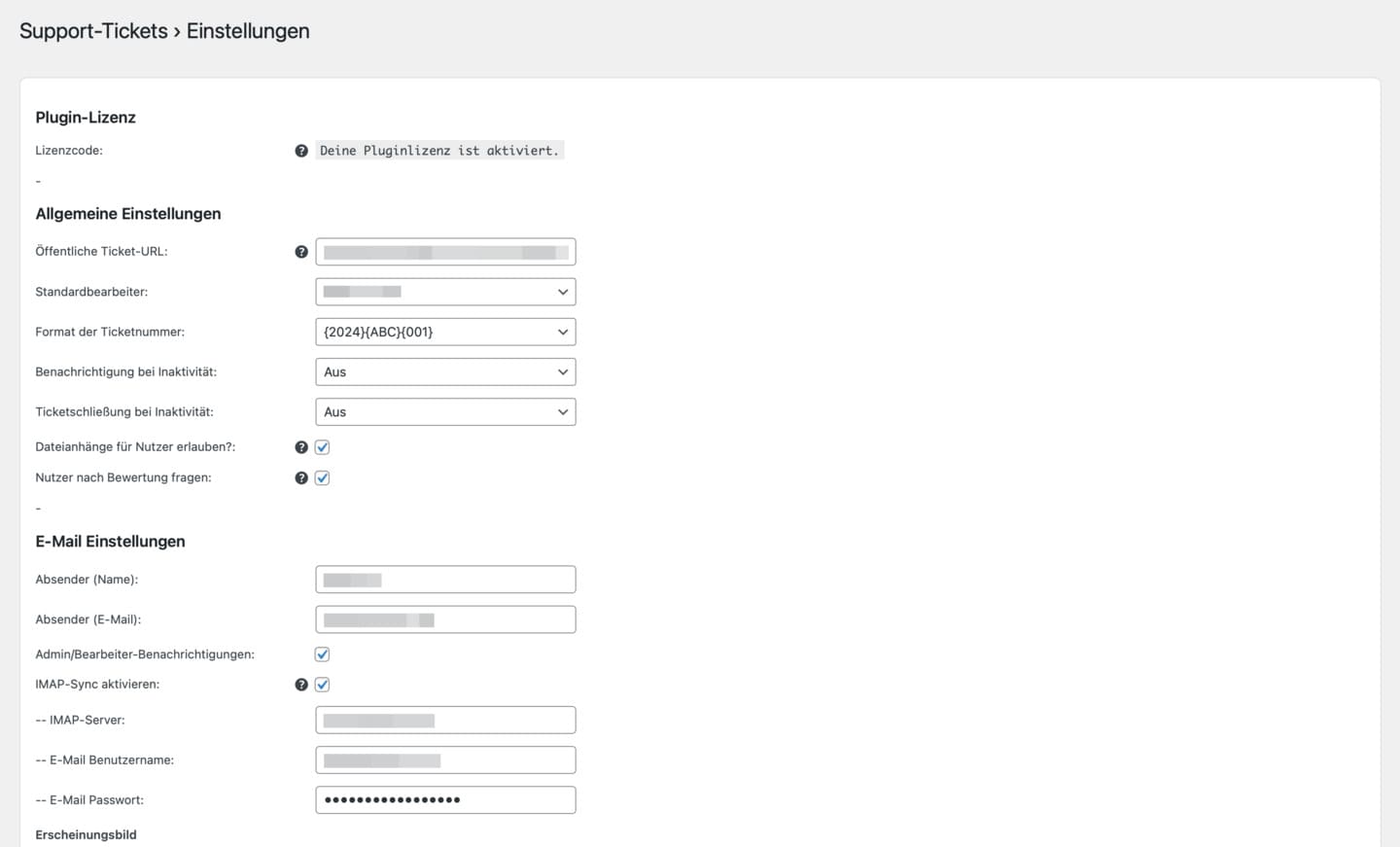
Task: Toggle Admin/Bearbeiter-Benachrichtigungen checkbox
Action: click(x=323, y=654)
